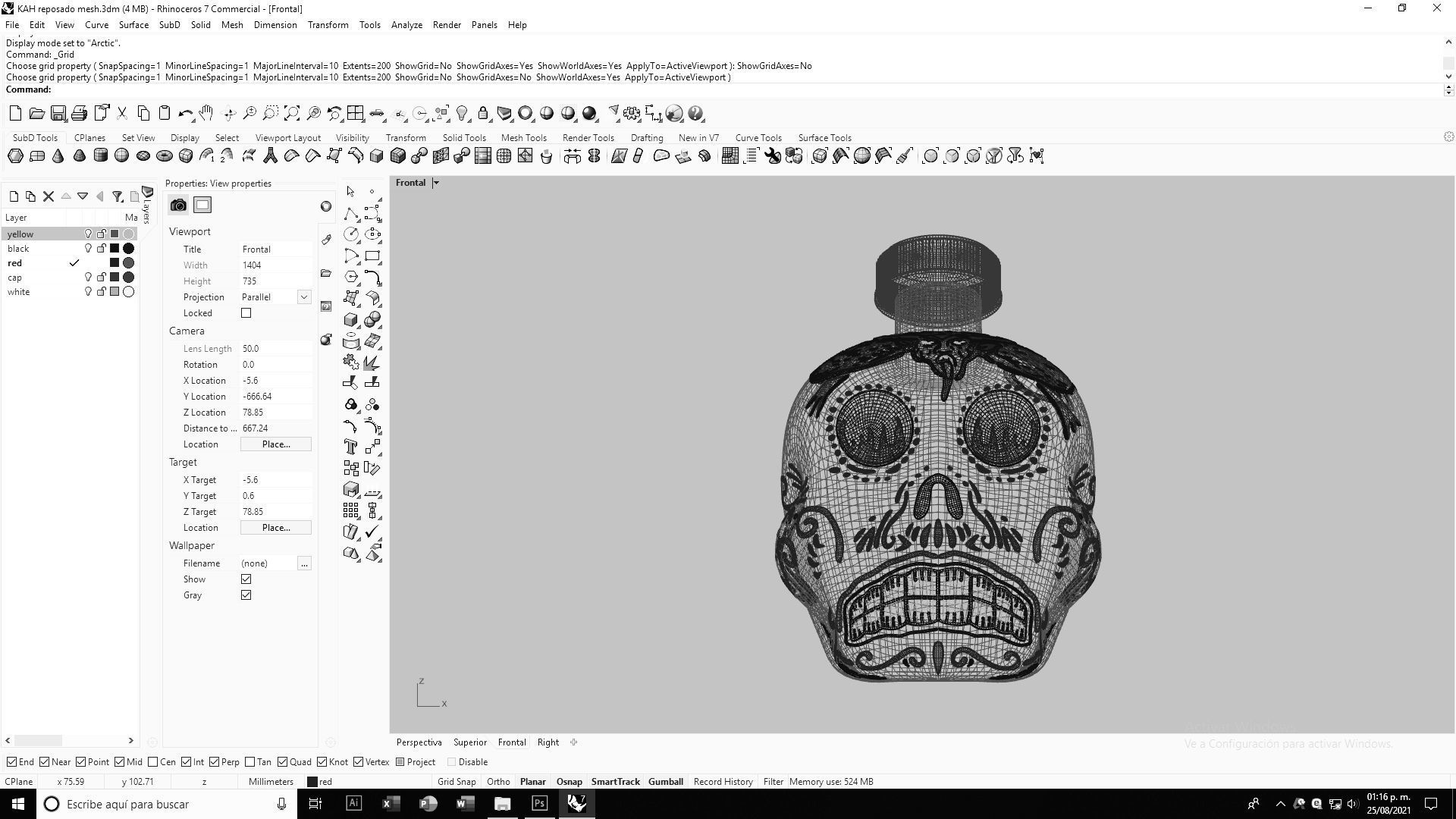The image size is (1456, 819).
Task: Select the Circle tool in sidebar
Action: pos(350,234)
